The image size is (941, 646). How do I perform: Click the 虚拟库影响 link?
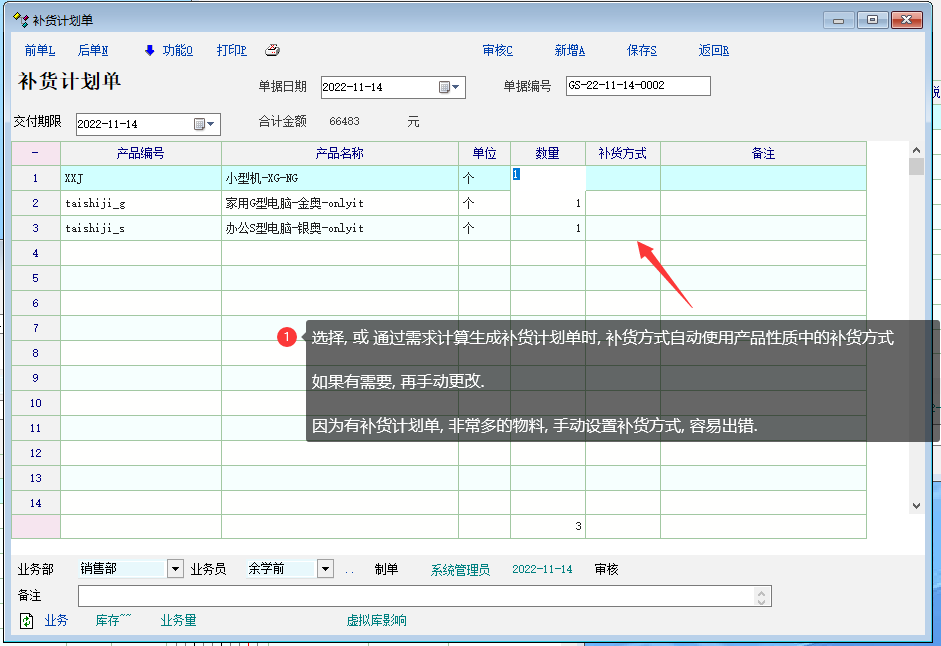coord(376,621)
